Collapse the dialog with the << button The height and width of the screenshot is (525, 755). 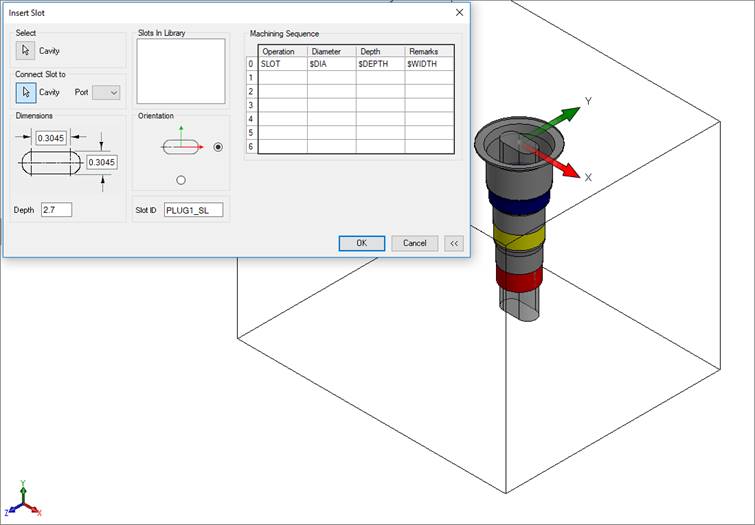click(x=454, y=243)
